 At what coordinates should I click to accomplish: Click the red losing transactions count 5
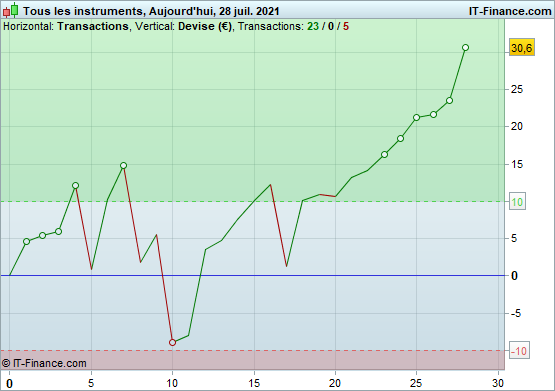[346, 27]
